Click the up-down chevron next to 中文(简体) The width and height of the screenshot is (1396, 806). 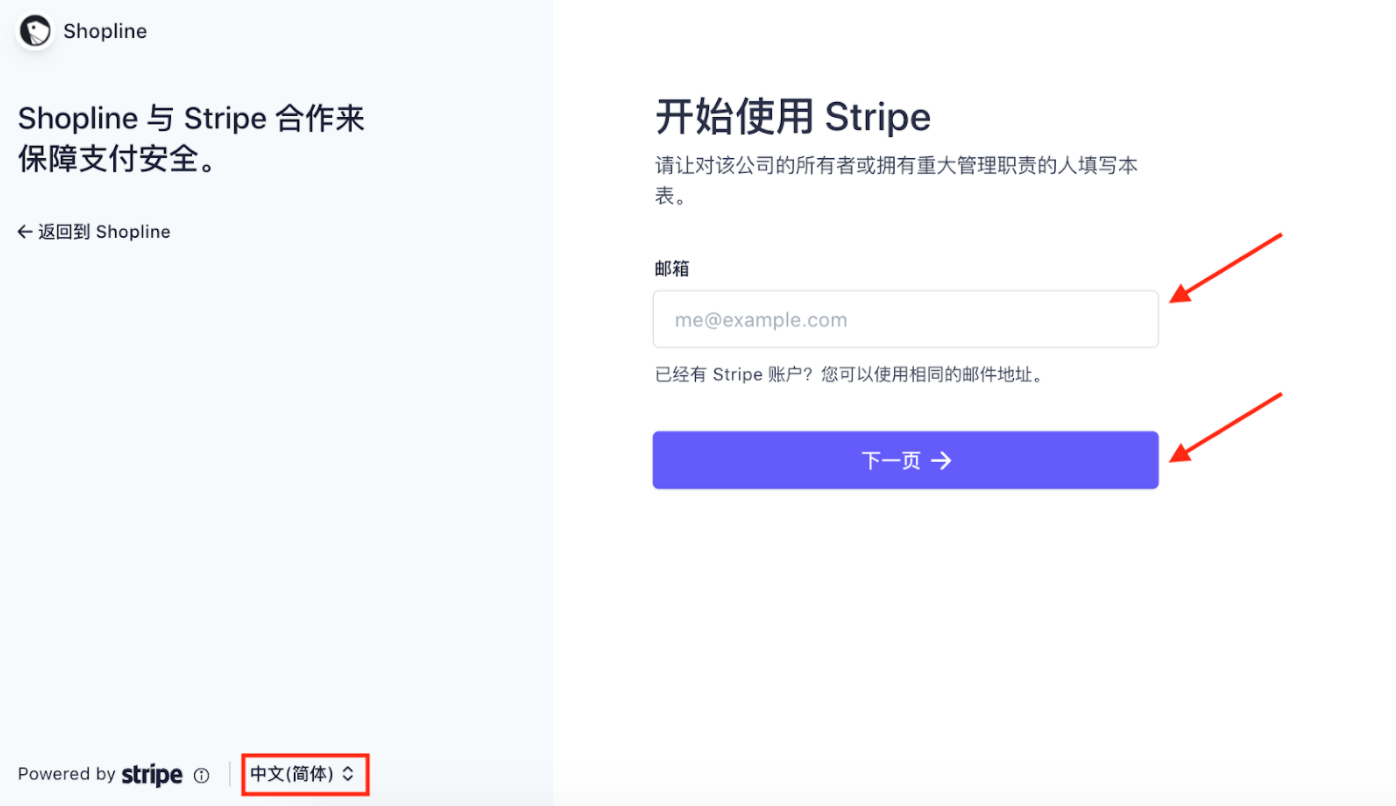pos(348,774)
